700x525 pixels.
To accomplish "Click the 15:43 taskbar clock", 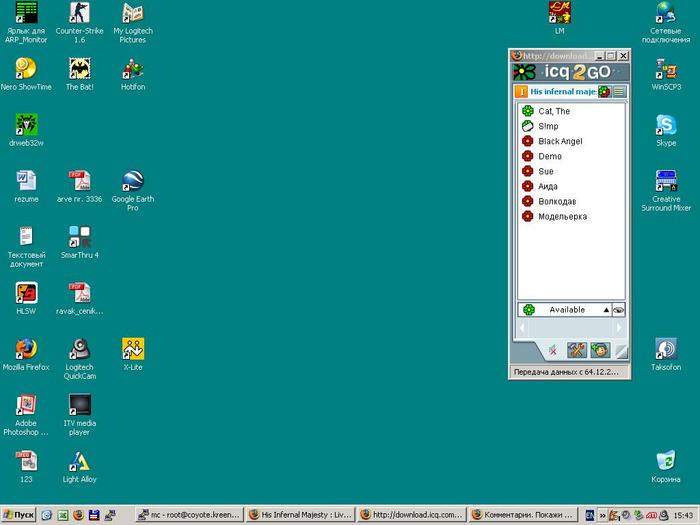I will pyautogui.click(x=683, y=516).
